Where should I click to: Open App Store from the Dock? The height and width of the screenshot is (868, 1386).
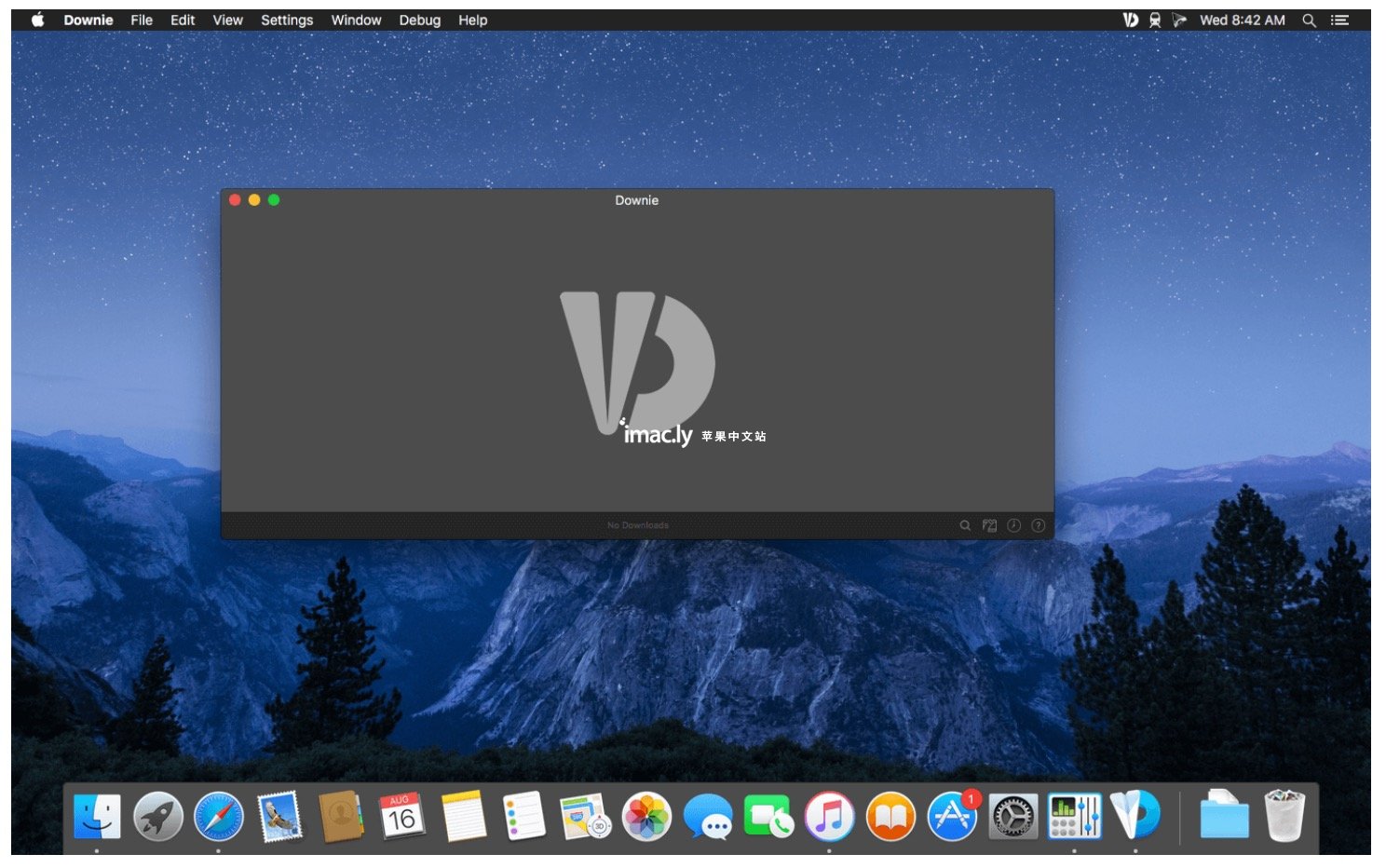[x=952, y=817]
